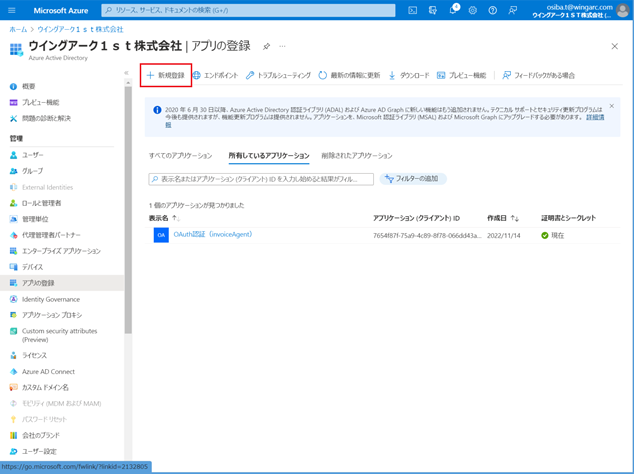Click the application client ID cell
634x474 pixels.
[427, 235]
